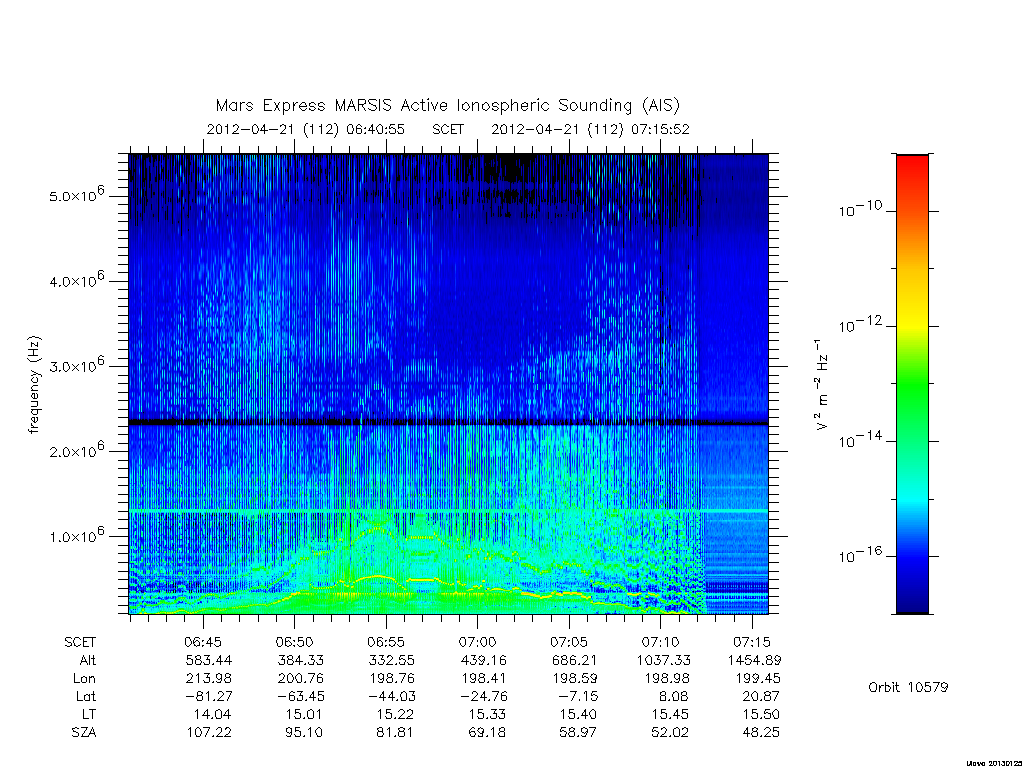Click the 07:00 time tick label

click(477, 642)
